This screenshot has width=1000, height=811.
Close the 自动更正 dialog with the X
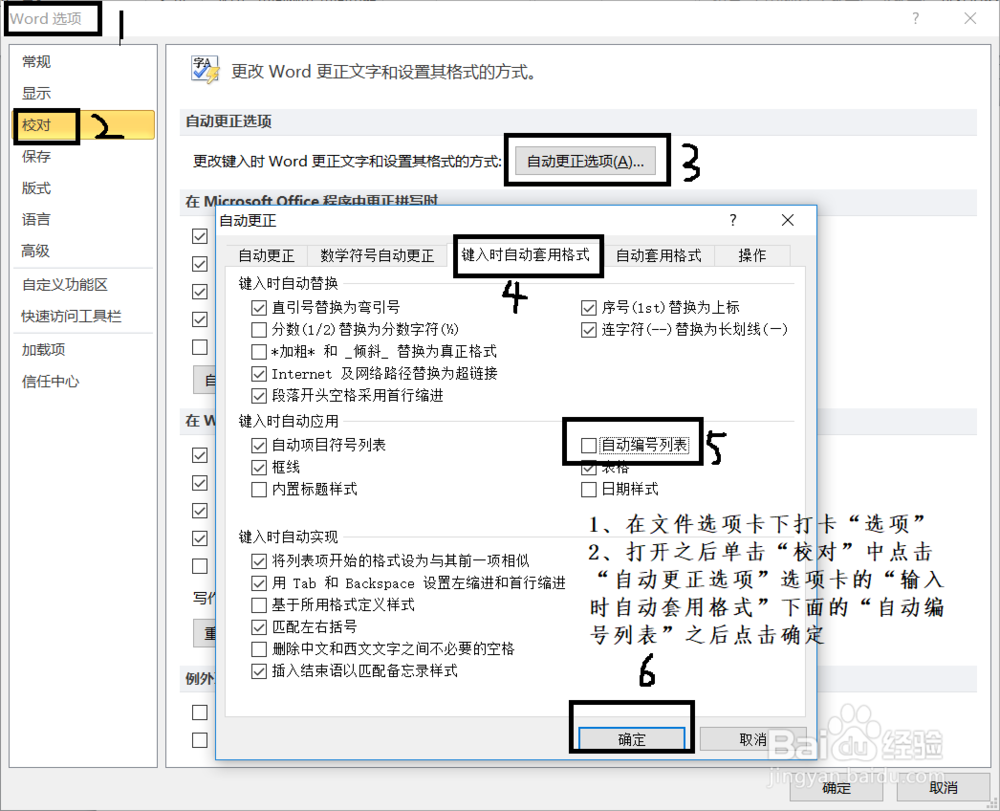(x=788, y=220)
